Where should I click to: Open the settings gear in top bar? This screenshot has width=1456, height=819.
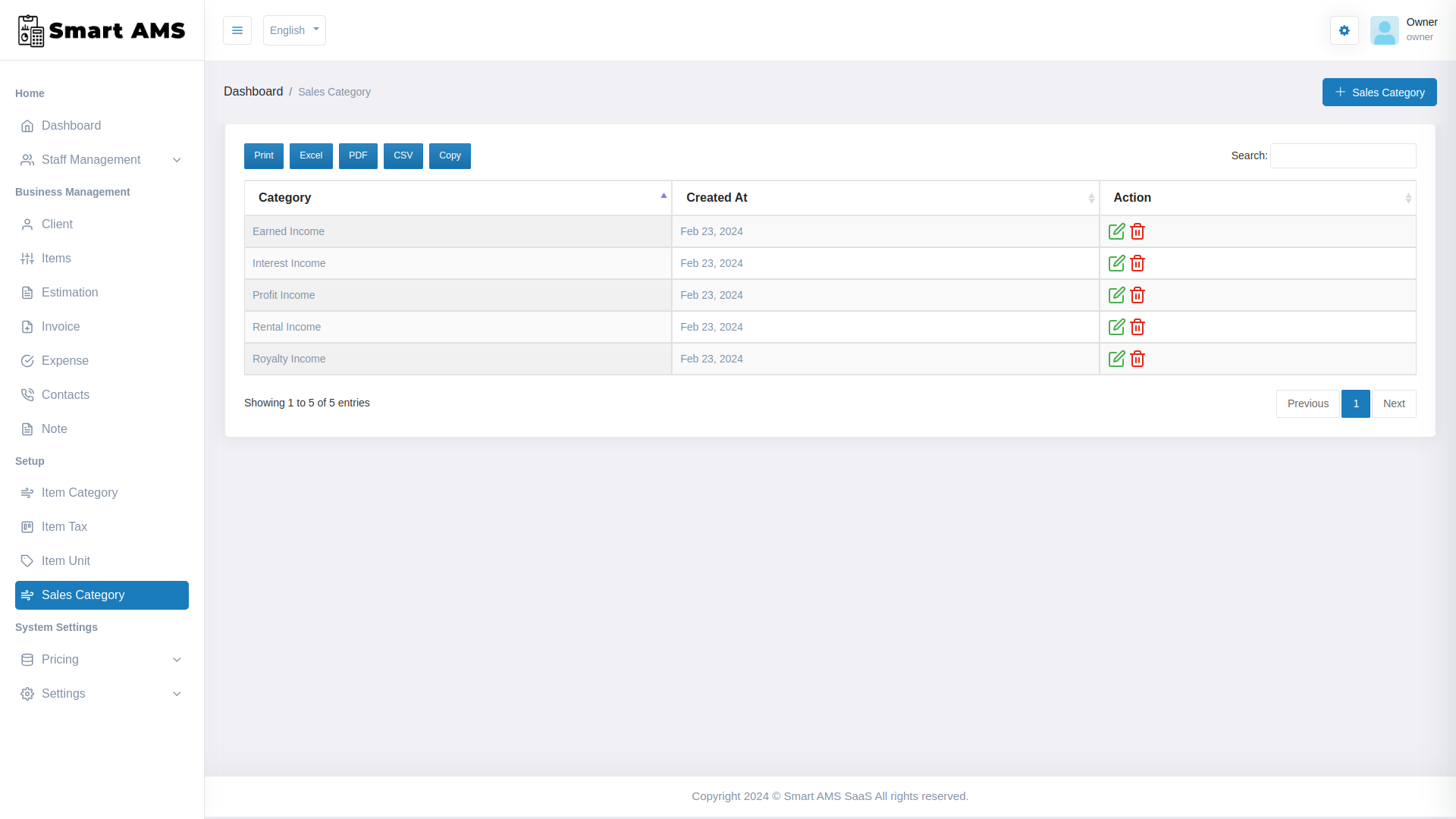click(1344, 30)
